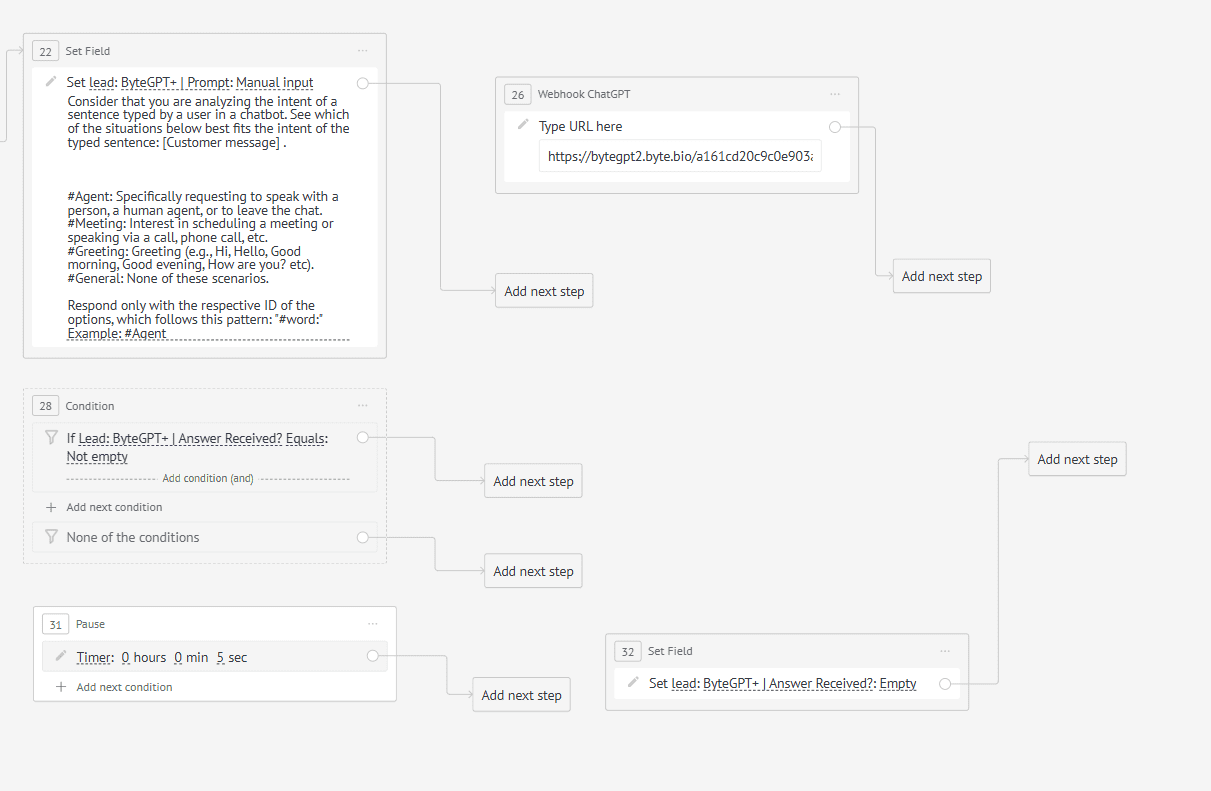Open the Manual input selector in step 22
The image size is (1211, 791).
pyautogui.click(x=275, y=83)
